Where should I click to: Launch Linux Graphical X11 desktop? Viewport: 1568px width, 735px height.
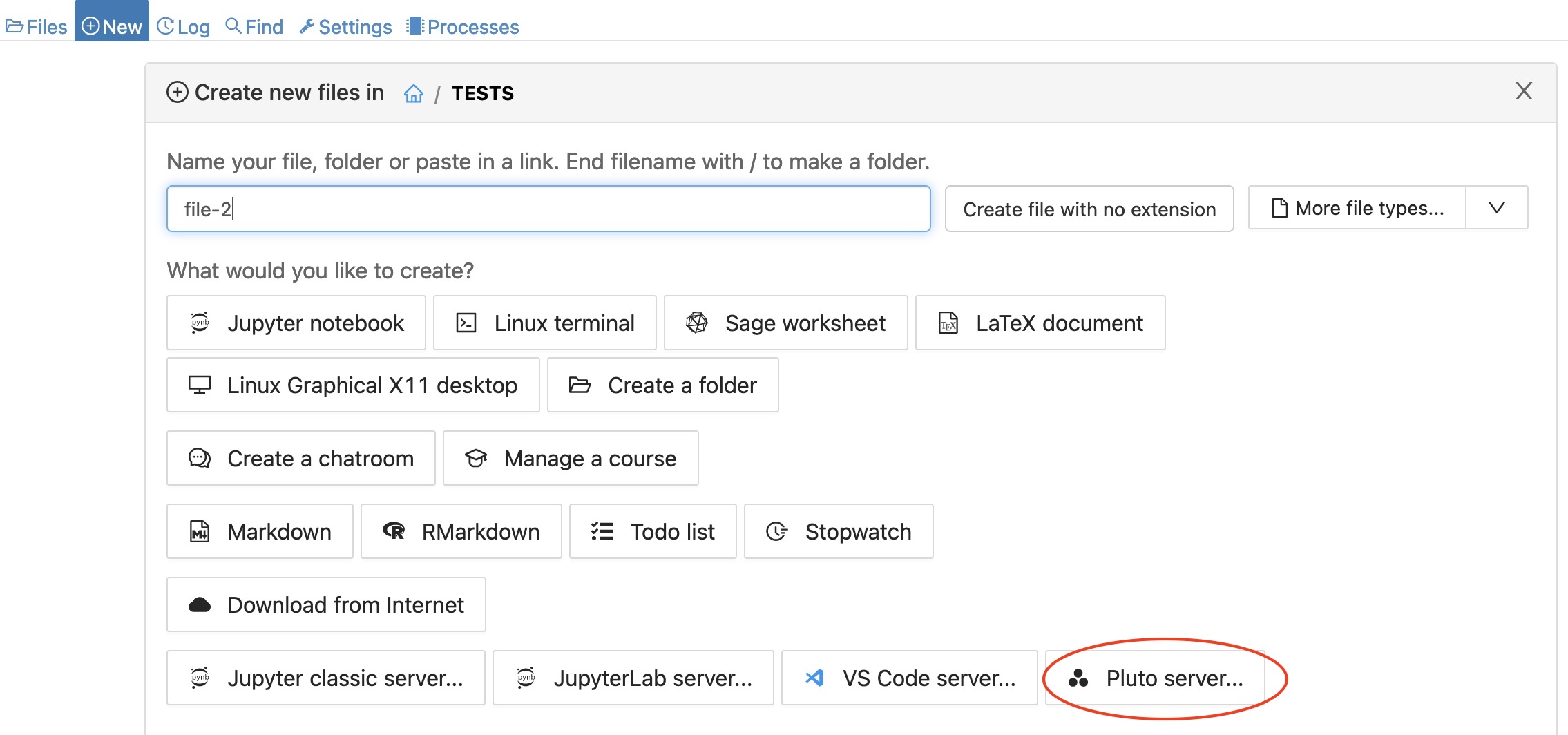352,385
